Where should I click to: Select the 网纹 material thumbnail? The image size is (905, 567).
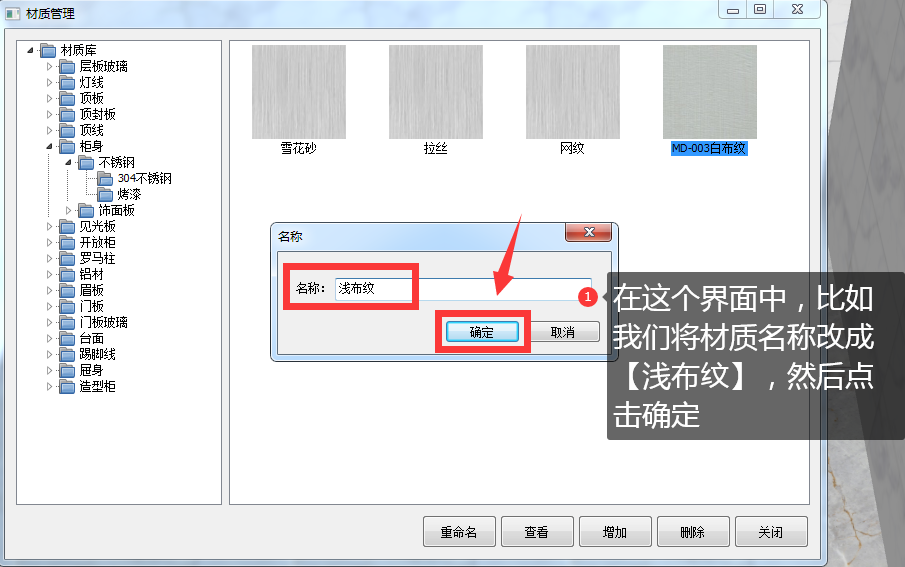tap(573, 92)
